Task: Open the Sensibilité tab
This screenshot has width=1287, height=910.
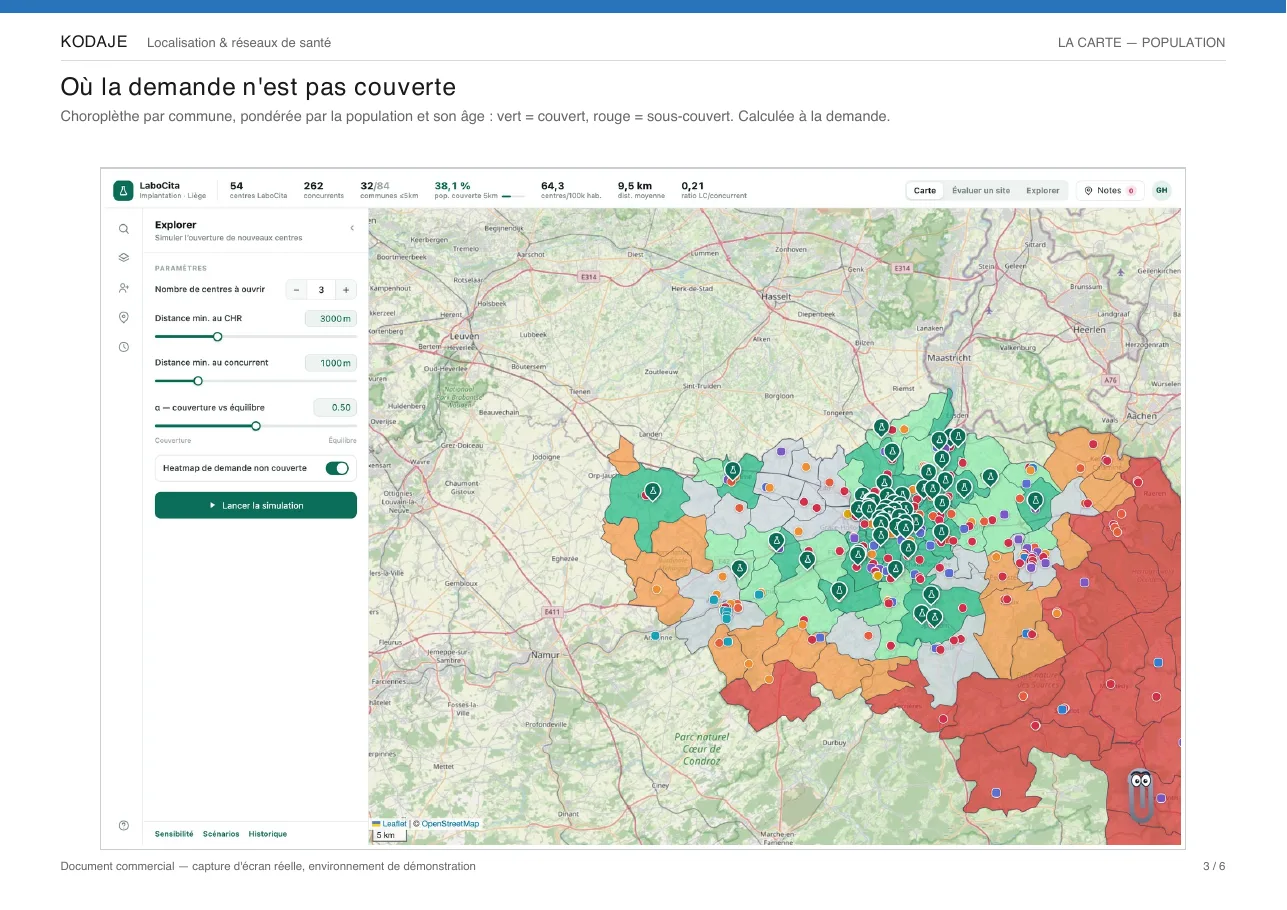Action: coord(174,834)
